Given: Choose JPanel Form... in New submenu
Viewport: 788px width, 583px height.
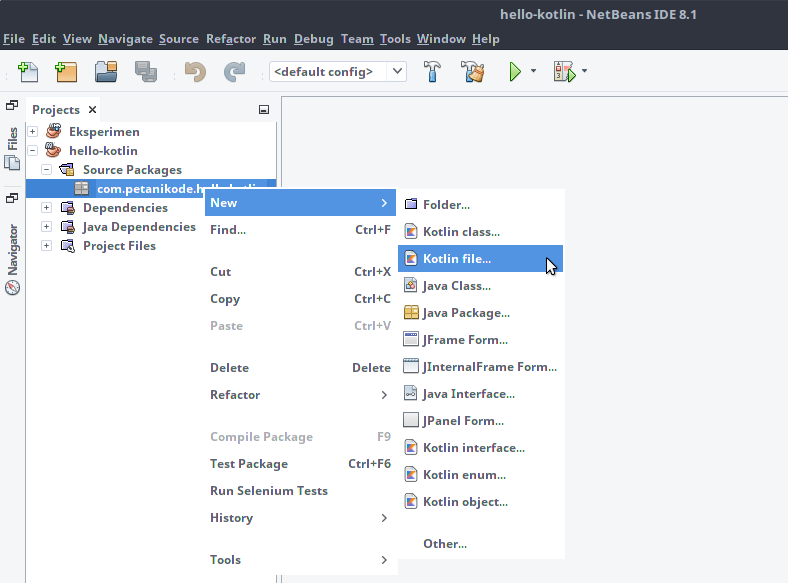Looking at the screenshot, I should pyautogui.click(x=480, y=421).
